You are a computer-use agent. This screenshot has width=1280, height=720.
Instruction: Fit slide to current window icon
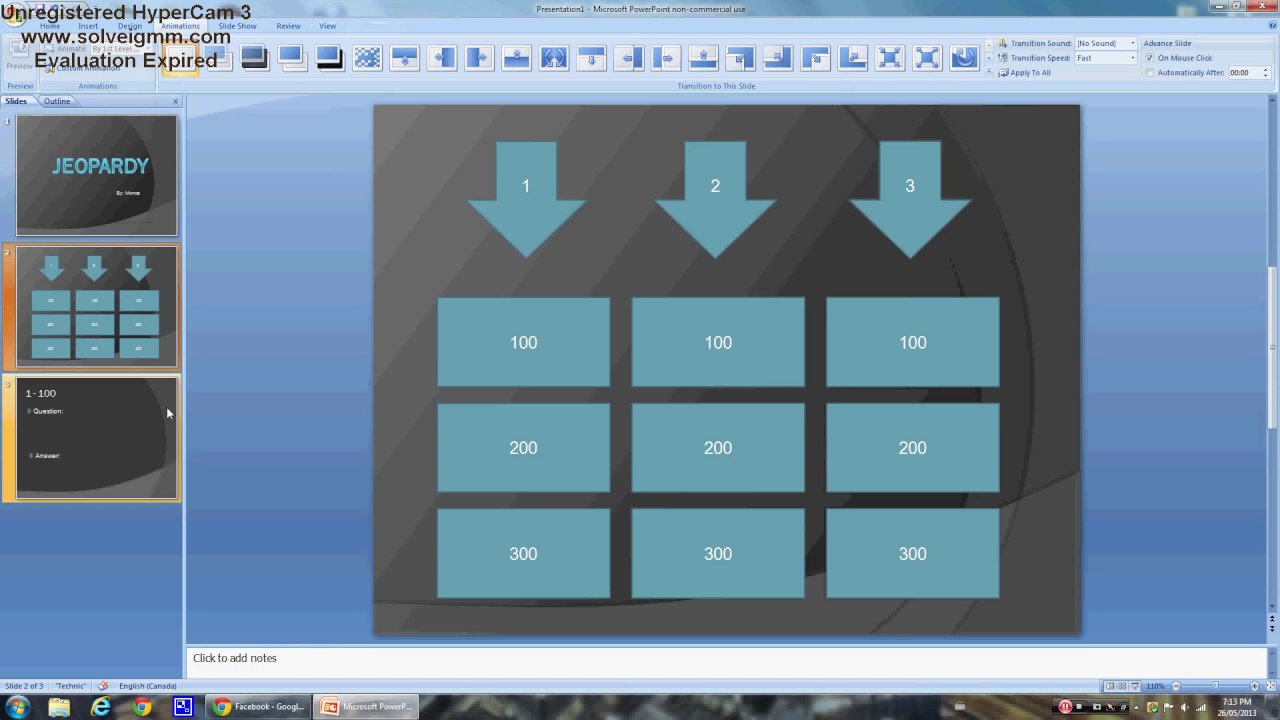[1271, 686]
